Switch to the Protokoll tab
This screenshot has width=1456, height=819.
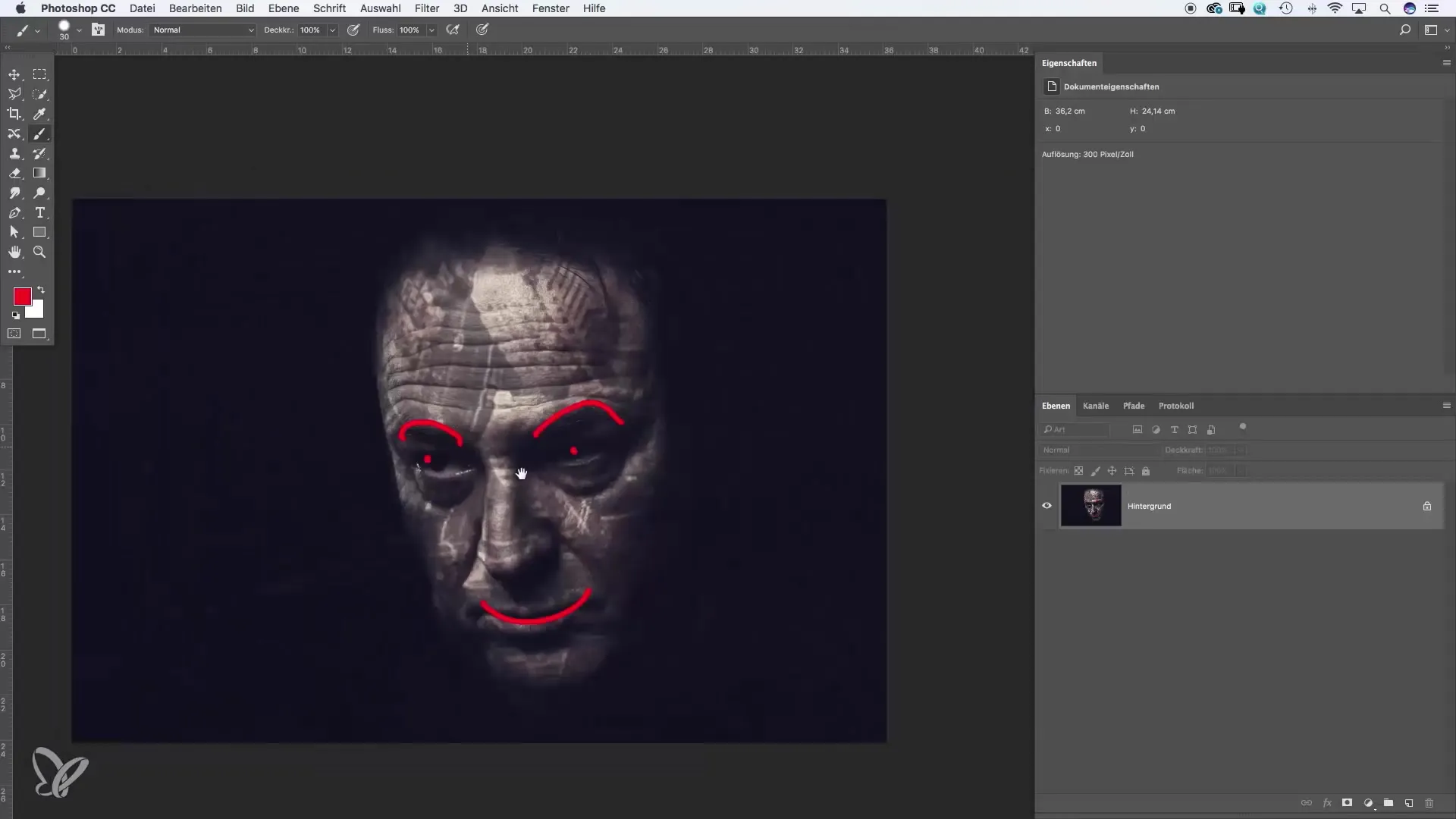click(x=1176, y=406)
